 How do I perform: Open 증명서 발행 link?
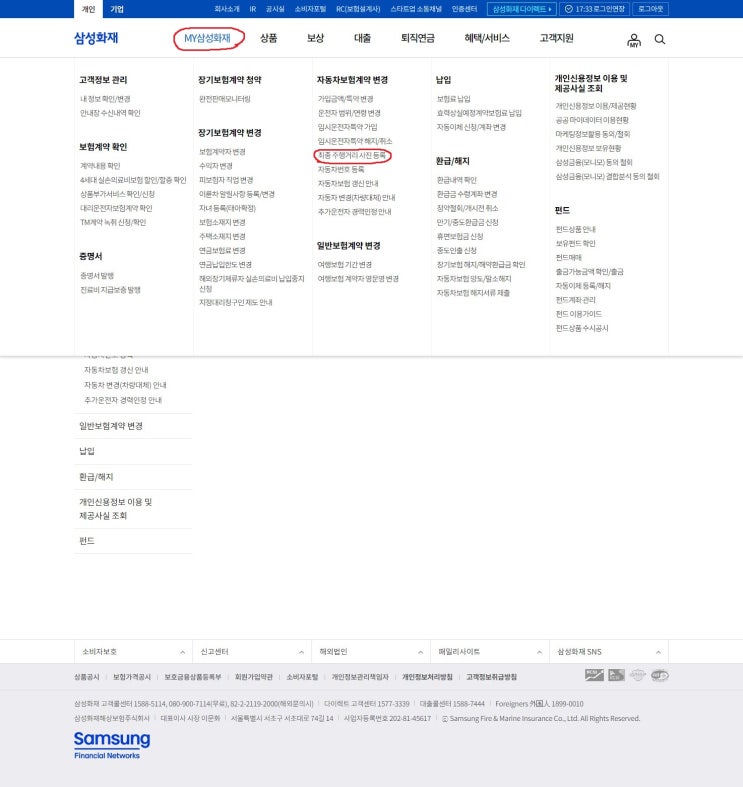(97, 276)
